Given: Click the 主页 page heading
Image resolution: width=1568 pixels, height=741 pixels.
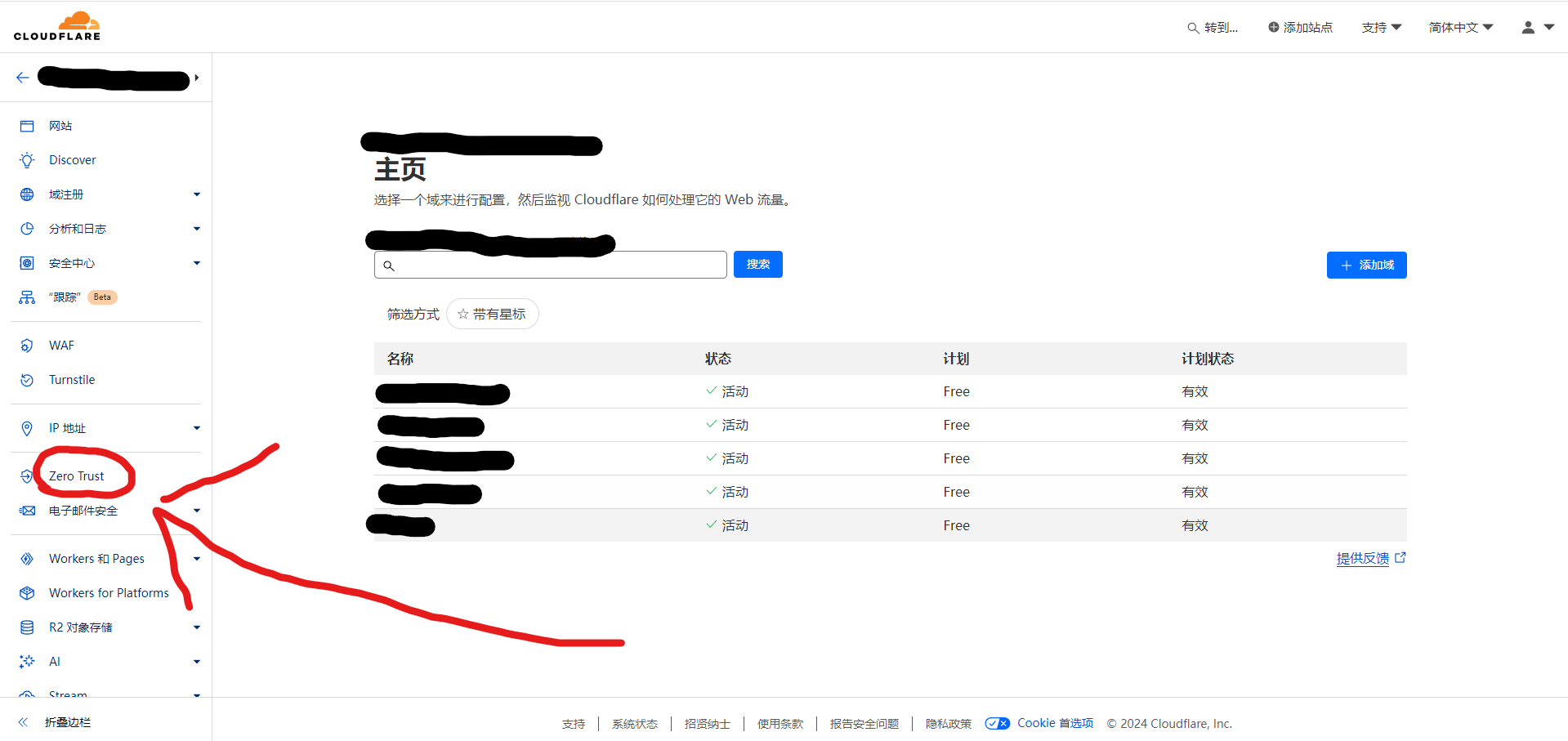Looking at the screenshot, I should [x=400, y=169].
